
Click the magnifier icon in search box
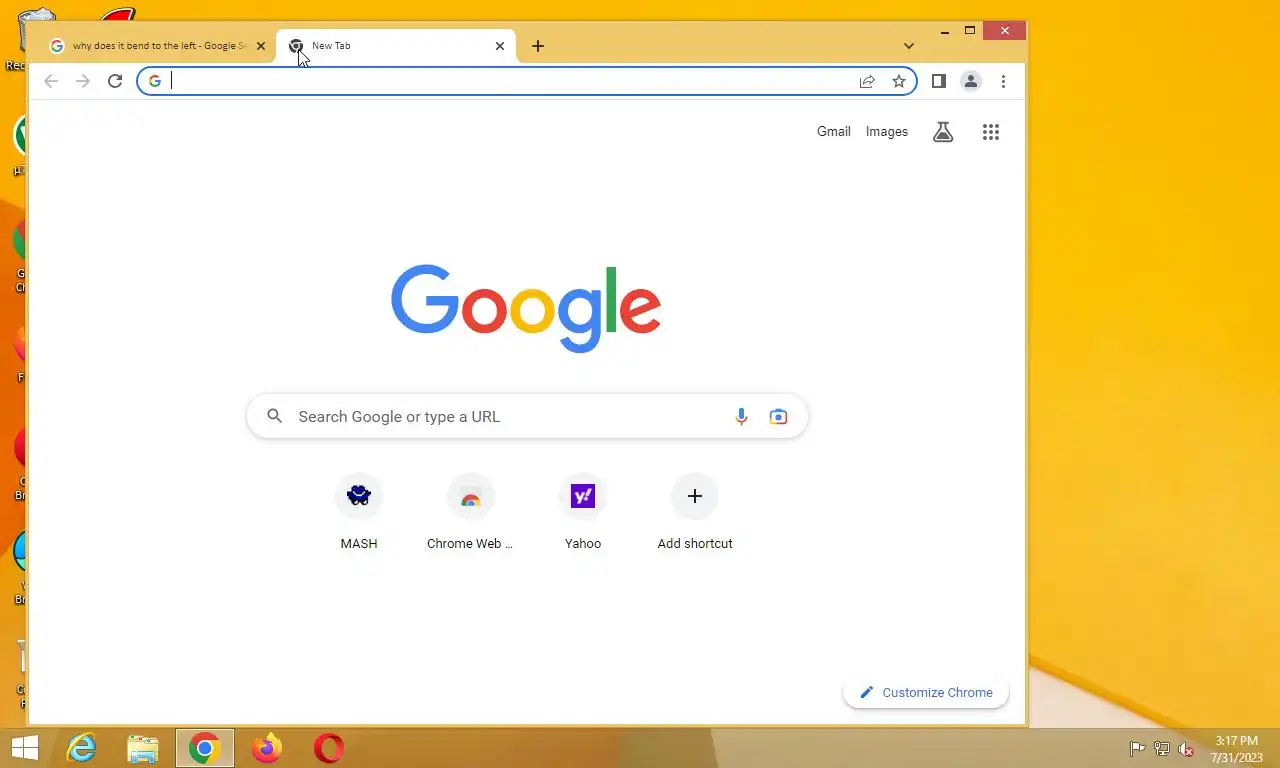(275, 416)
